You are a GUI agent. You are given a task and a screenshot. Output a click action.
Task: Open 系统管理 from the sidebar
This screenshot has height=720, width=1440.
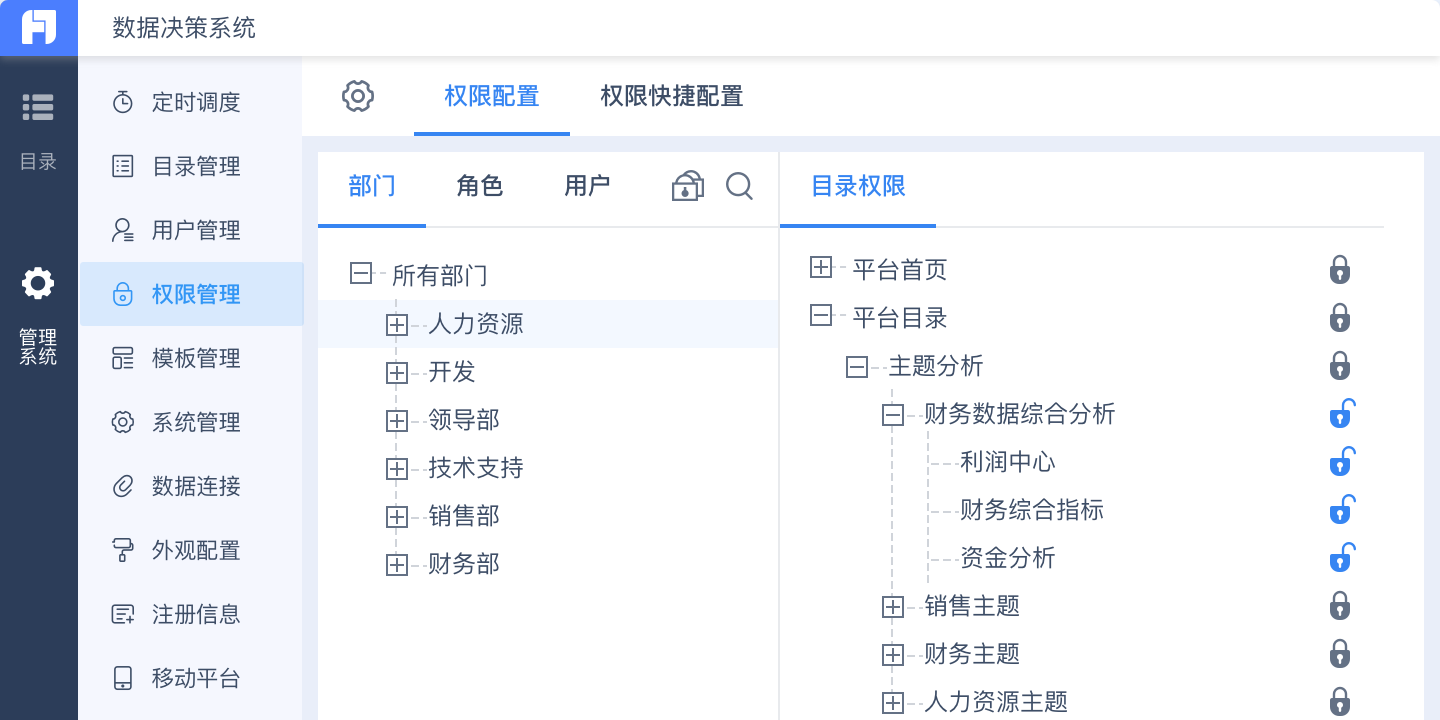tap(121, 422)
